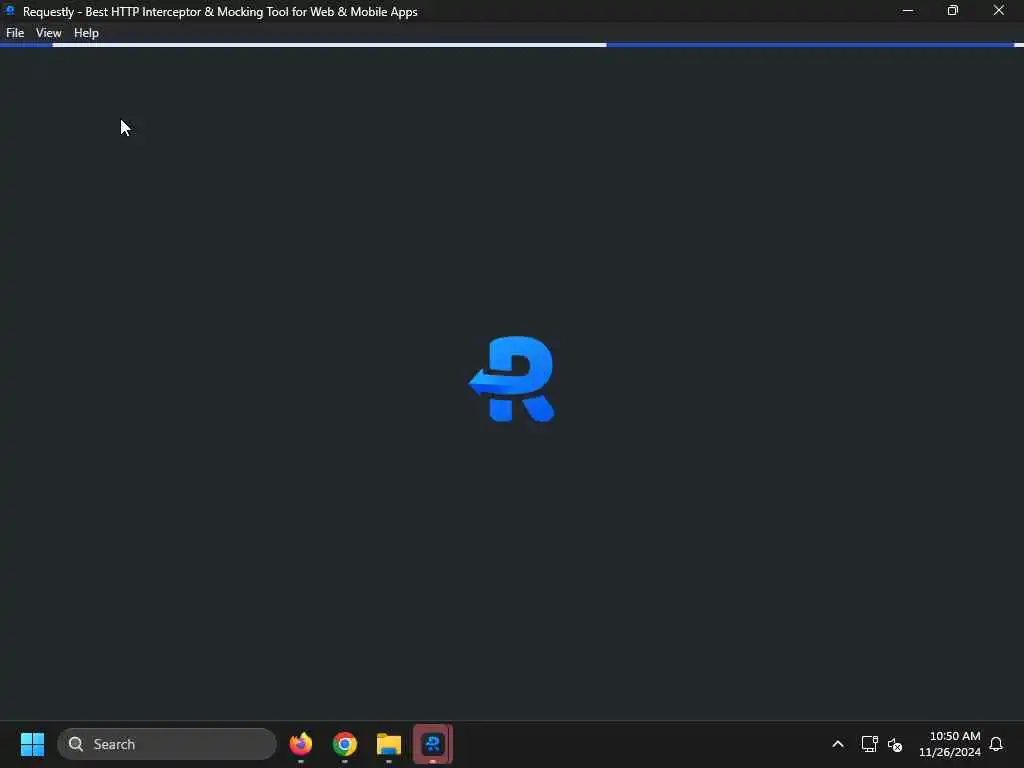
Task: Click the taskbar Search box
Action: [x=167, y=744]
